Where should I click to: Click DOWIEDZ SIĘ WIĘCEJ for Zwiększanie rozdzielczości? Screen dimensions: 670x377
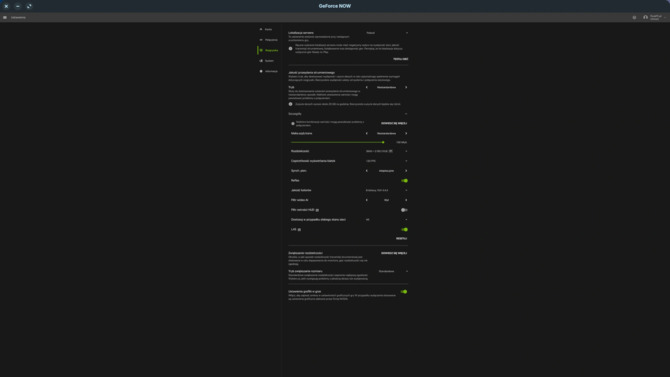(x=394, y=253)
